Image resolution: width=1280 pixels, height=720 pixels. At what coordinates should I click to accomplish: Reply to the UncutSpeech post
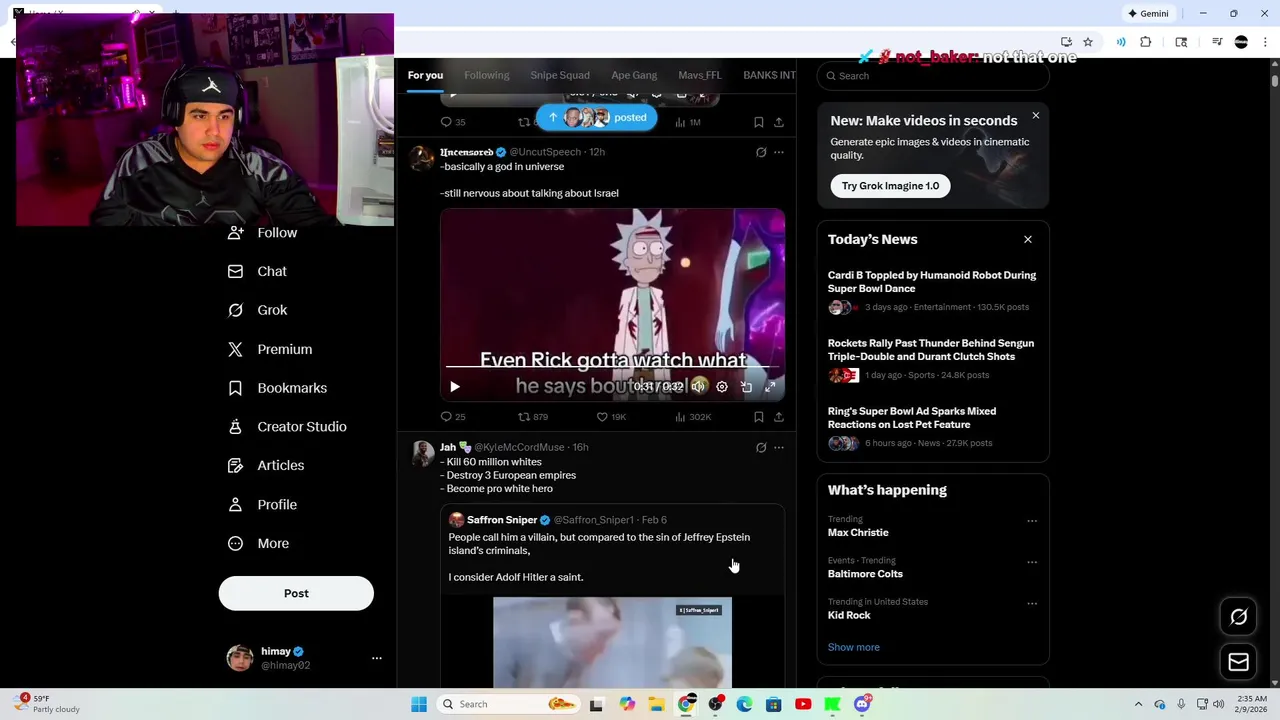453,417
